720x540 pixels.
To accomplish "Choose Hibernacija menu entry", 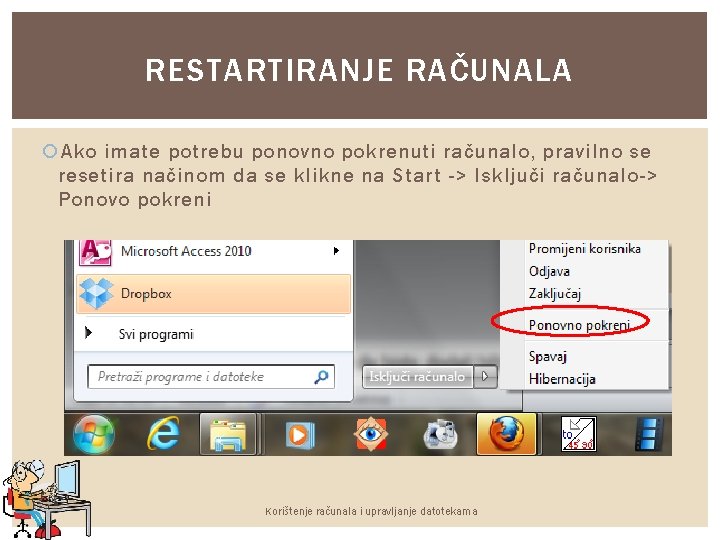I will [562, 379].
